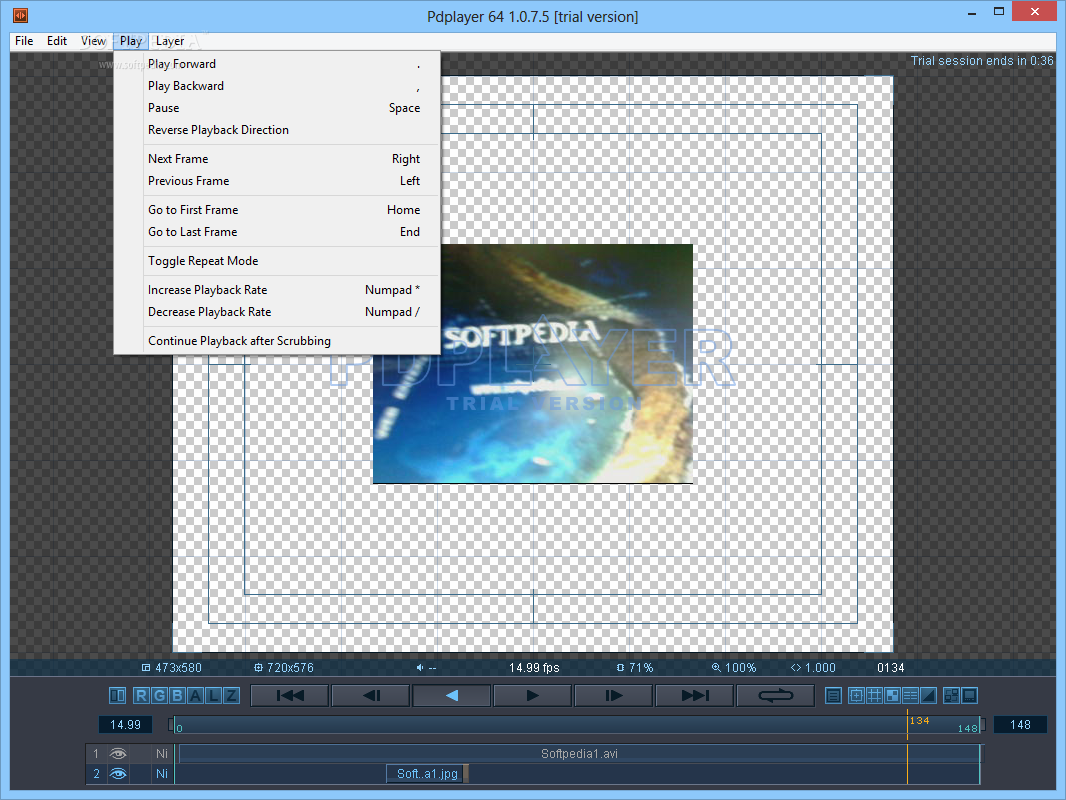This screenshot has width=1066, height=800.
Task: Toggle the split view icon before RGB buttons
Action: click(118, 695)
